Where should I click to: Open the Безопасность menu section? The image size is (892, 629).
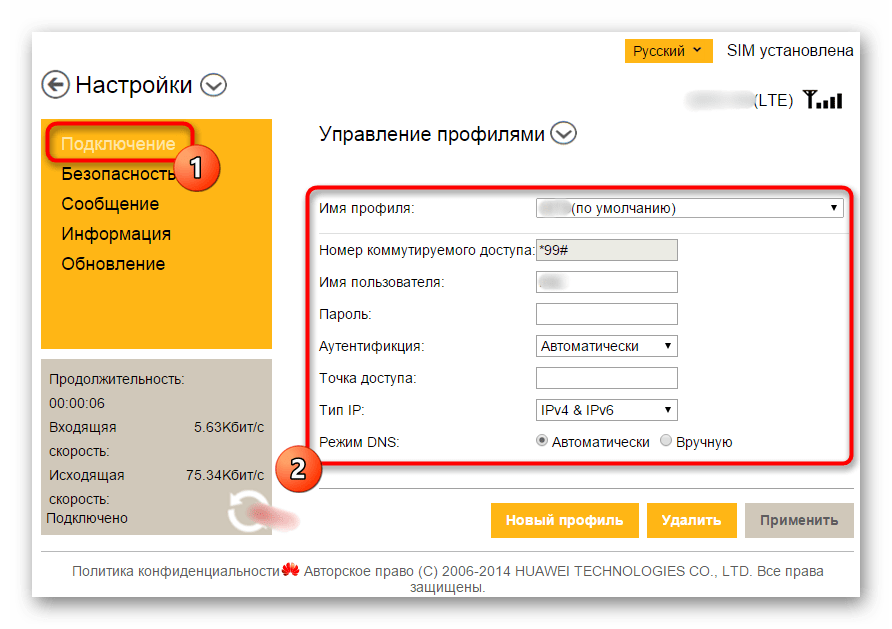118,173
